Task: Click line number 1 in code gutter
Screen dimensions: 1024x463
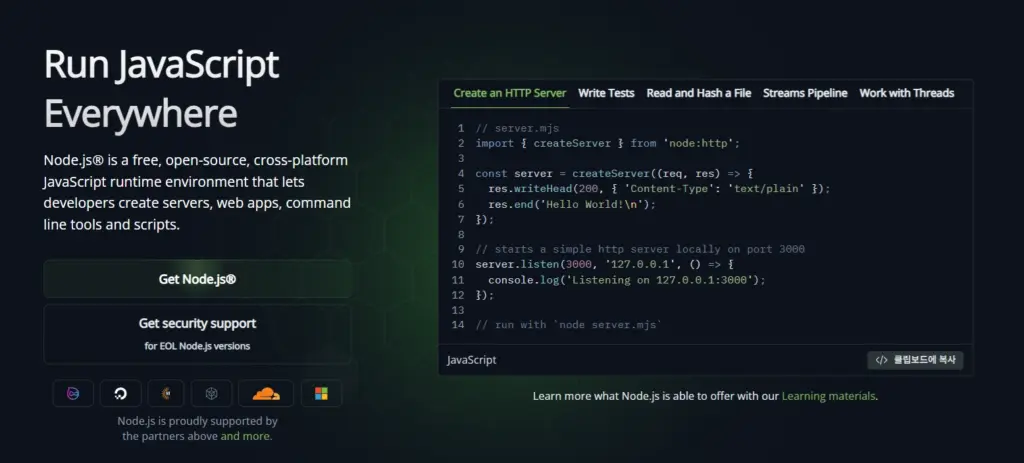Action: pyautogui.click(x=460, y=129)
